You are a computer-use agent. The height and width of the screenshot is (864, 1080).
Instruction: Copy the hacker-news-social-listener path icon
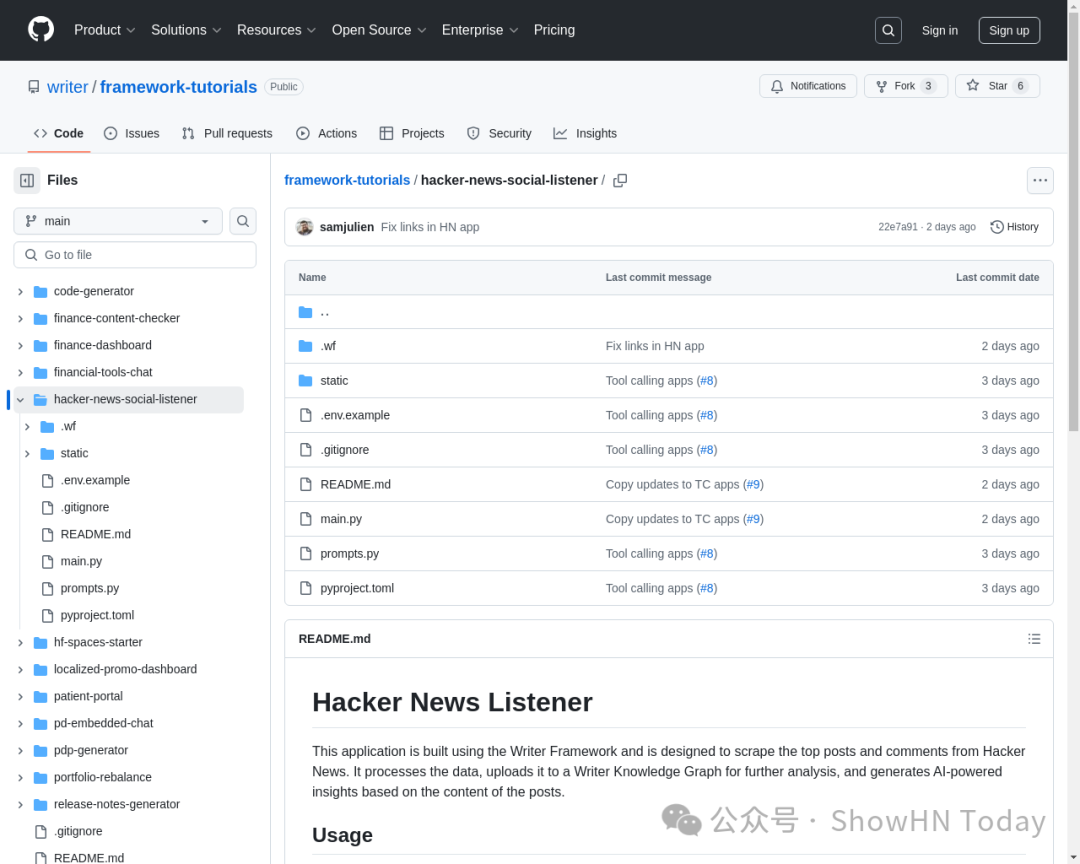[x=620, y=180]
